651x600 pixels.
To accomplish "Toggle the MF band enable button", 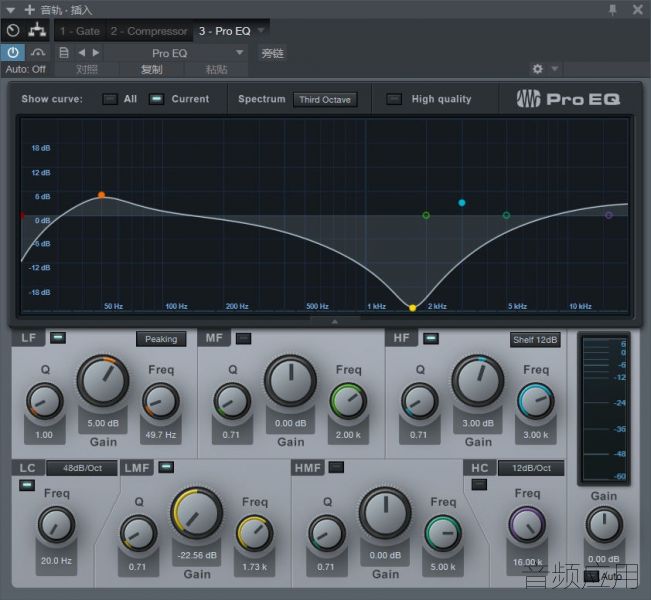I will pos(243,338).
